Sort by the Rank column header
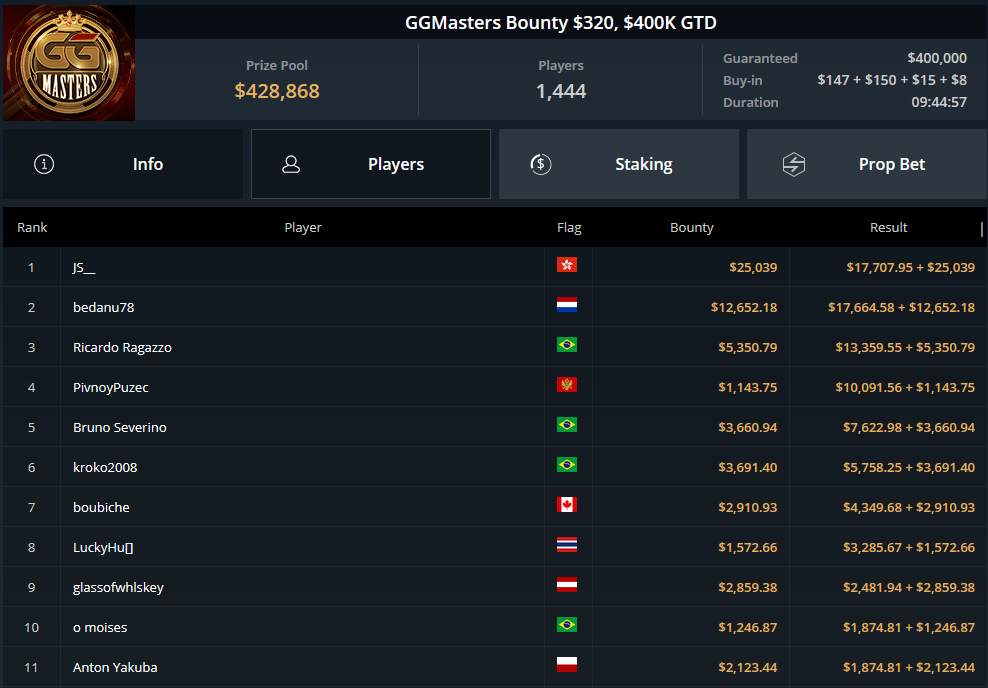This screenshot has width=988, height=688. 32,227
